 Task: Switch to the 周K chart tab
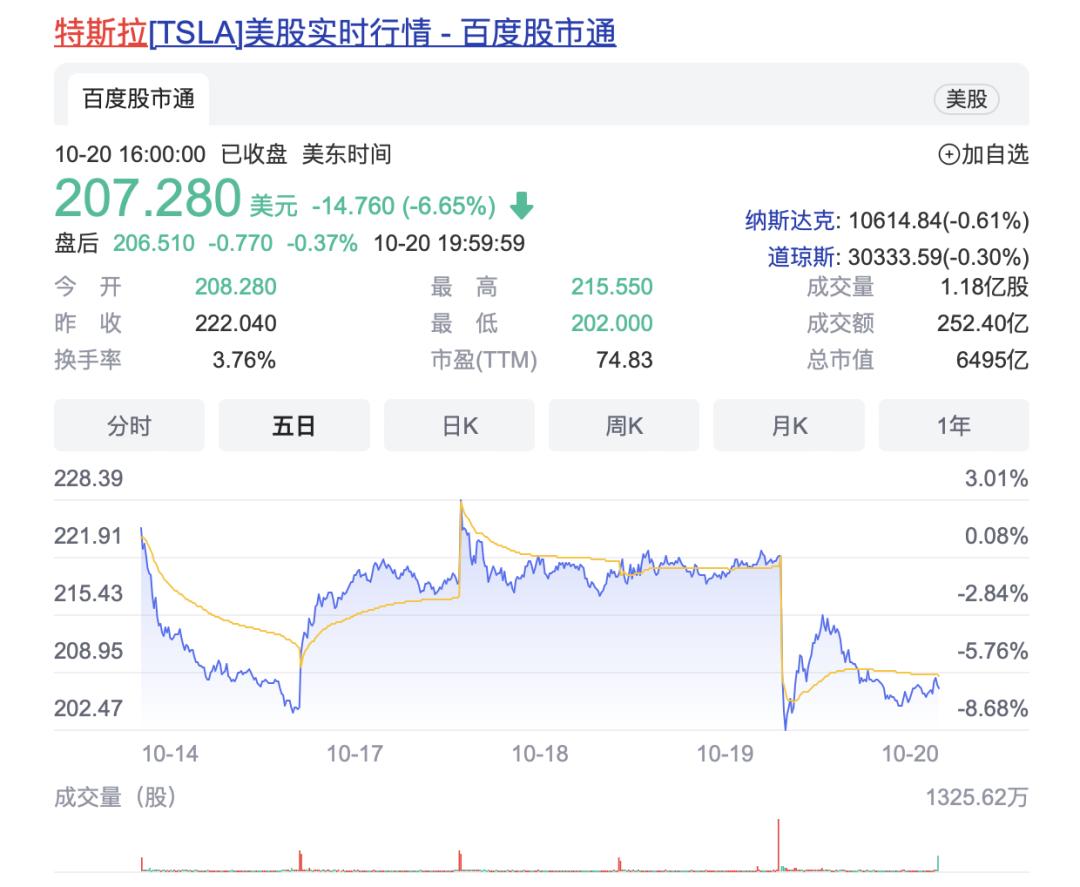623,426
